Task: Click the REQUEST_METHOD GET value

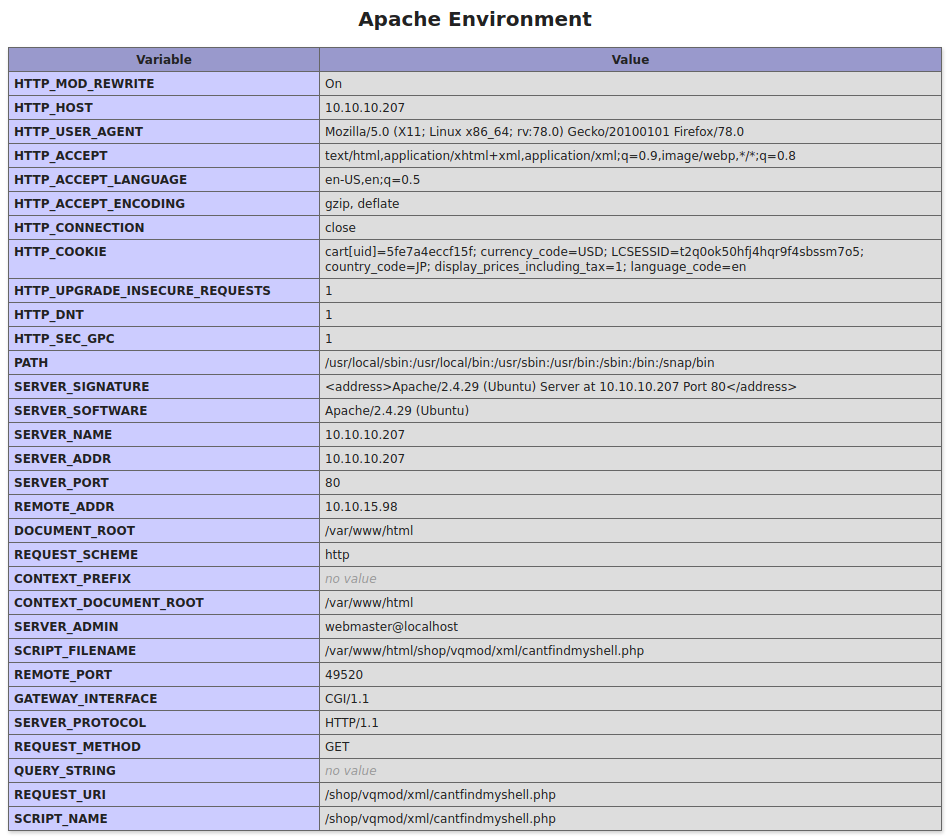Action: (x=337, y=747)
